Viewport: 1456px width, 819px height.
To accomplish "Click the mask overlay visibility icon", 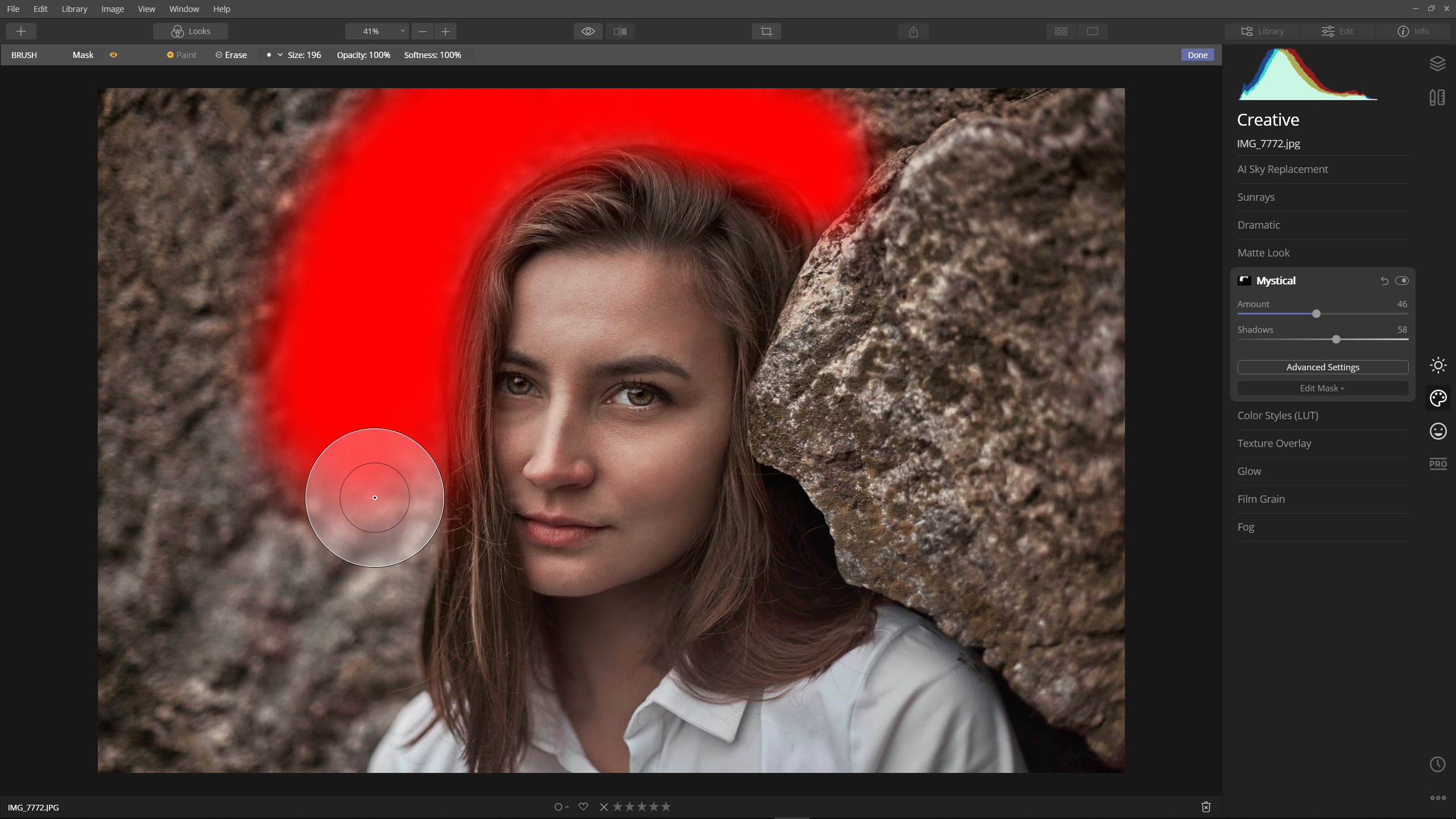I will pos(113,55).
